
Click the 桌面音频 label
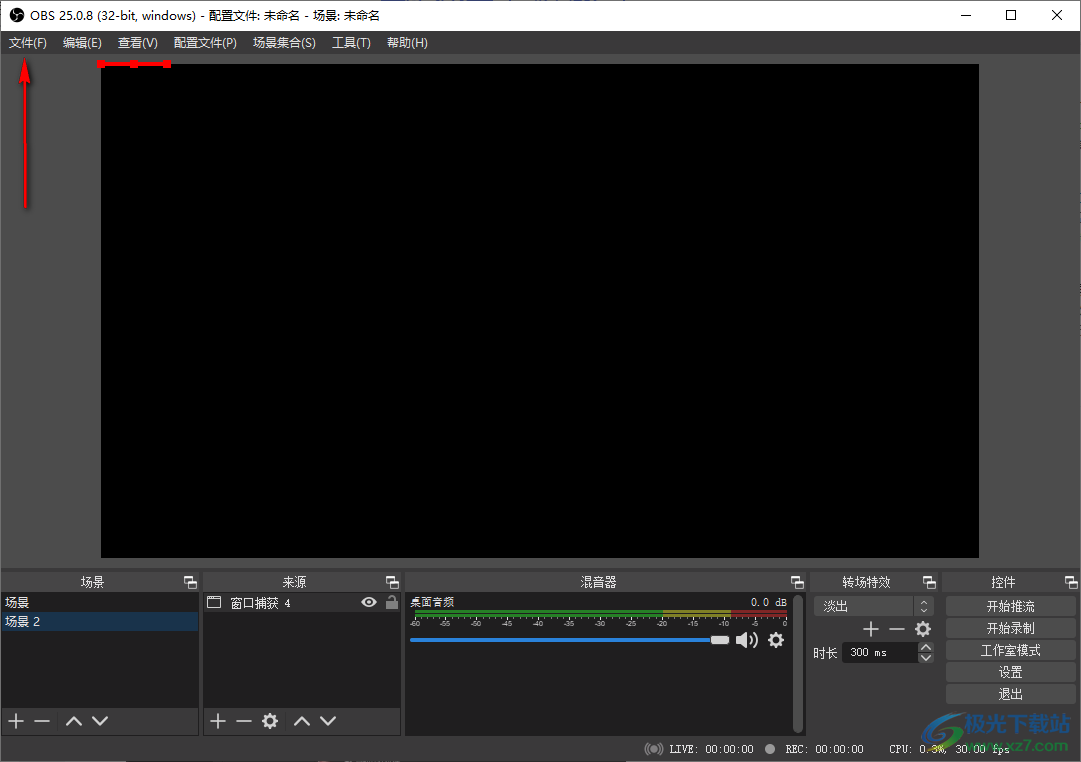pyautogui.click(x=432, y=602)
